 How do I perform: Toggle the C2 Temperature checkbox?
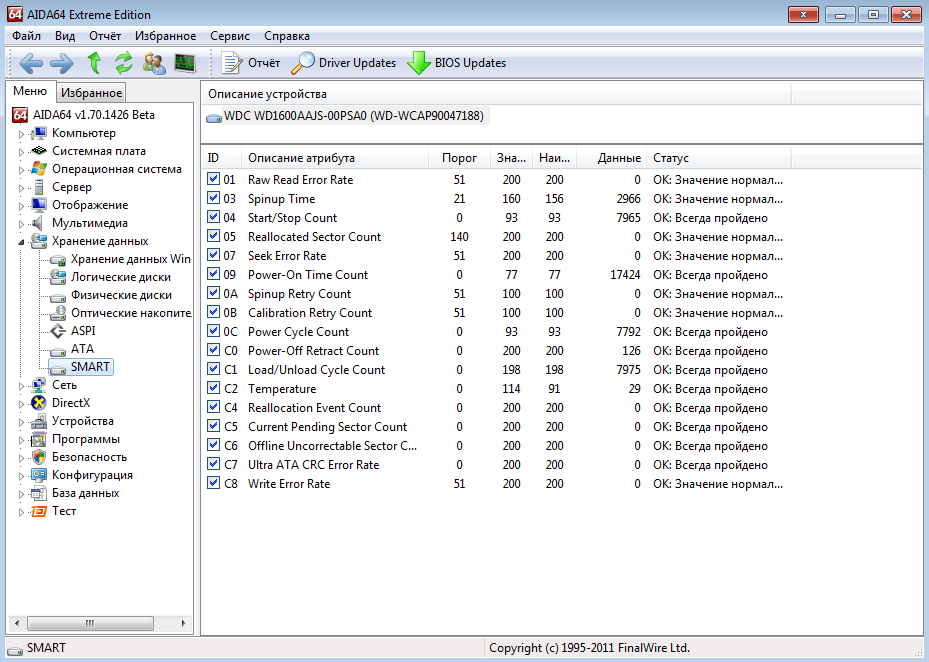tap(213, 388)
